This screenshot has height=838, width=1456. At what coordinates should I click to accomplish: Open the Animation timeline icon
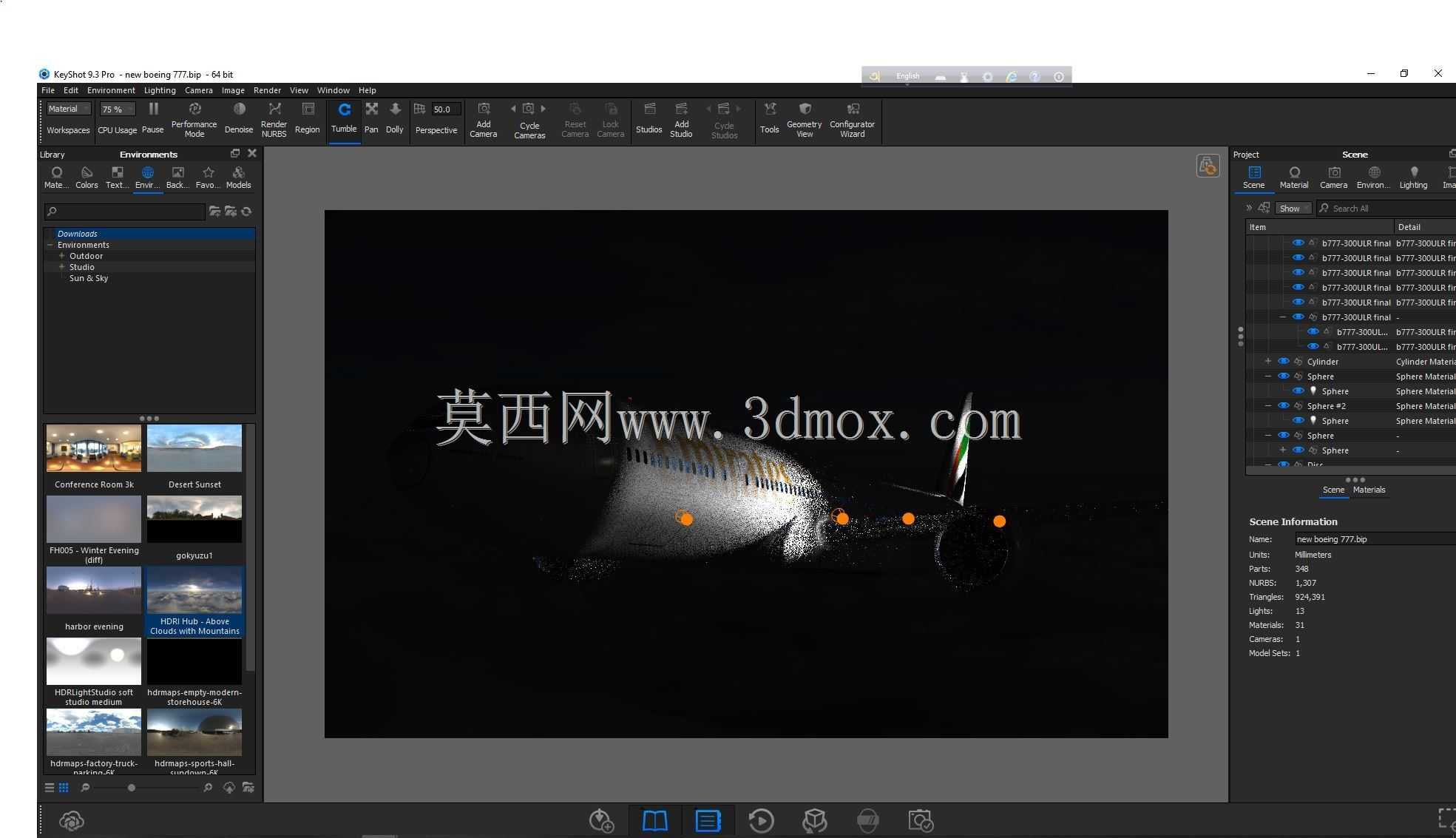coord(761,820)
